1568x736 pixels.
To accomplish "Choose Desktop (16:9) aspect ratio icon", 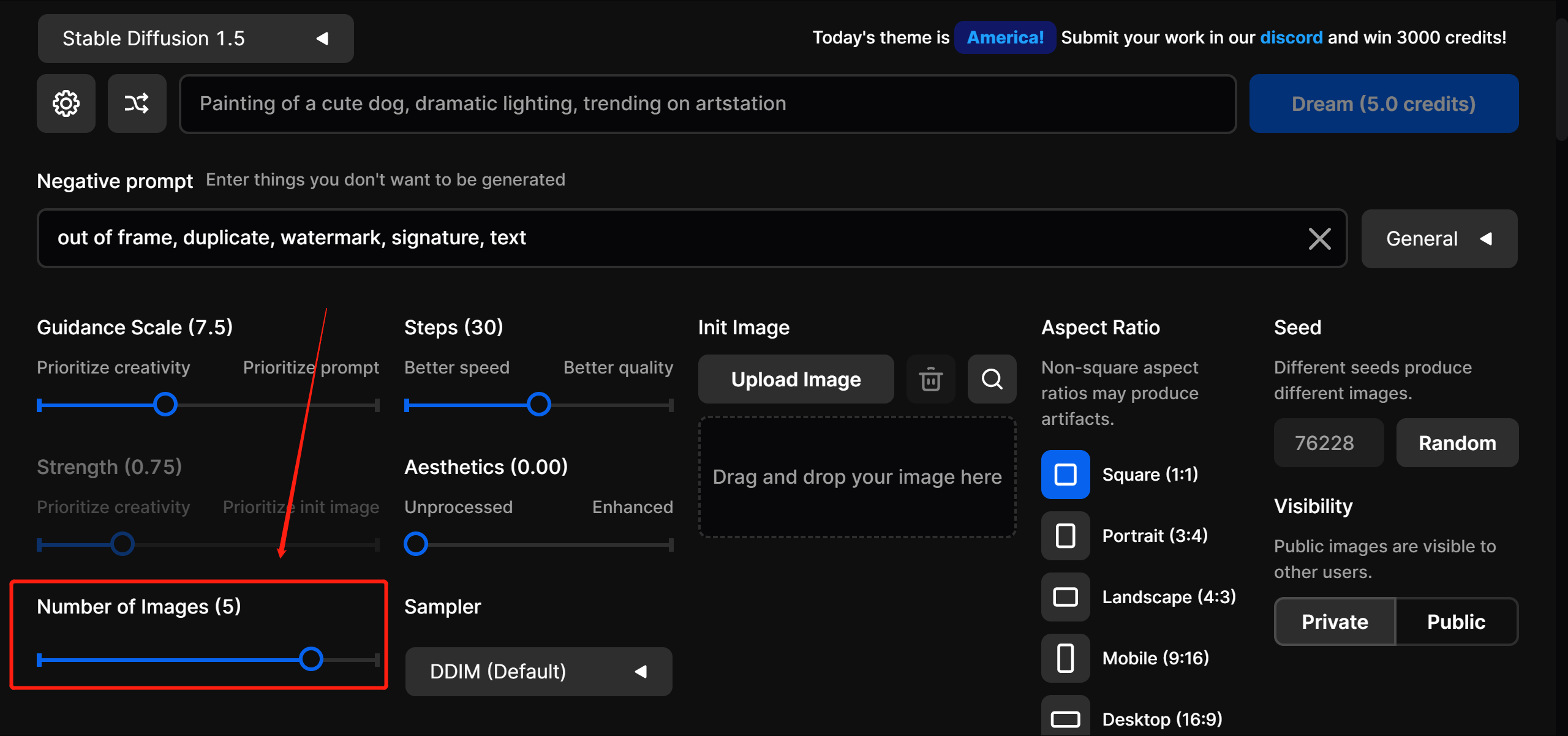I will coord(1065,718).
